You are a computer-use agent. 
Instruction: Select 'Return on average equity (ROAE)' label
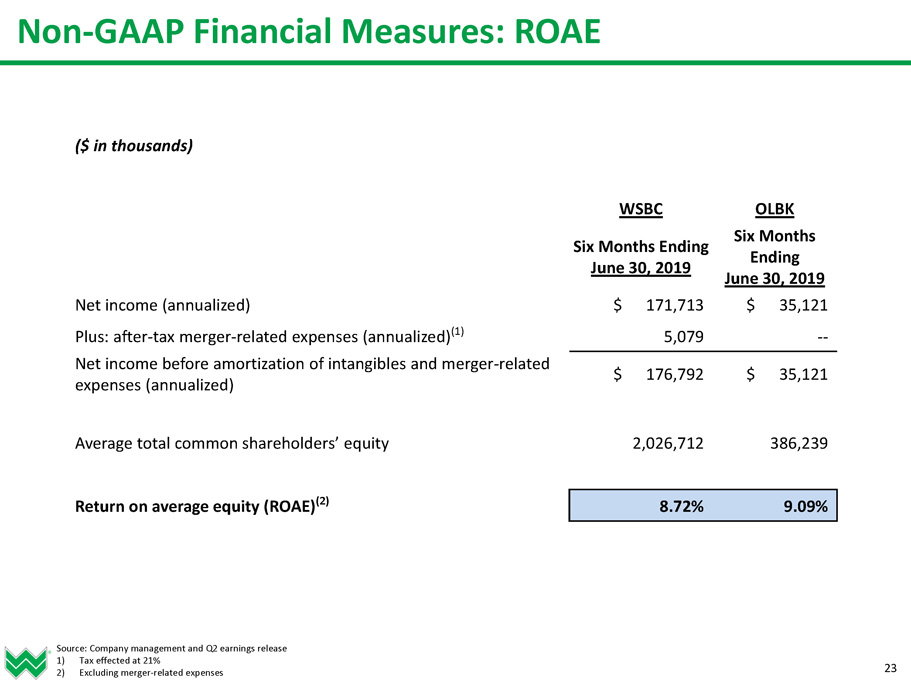(202, 505)
